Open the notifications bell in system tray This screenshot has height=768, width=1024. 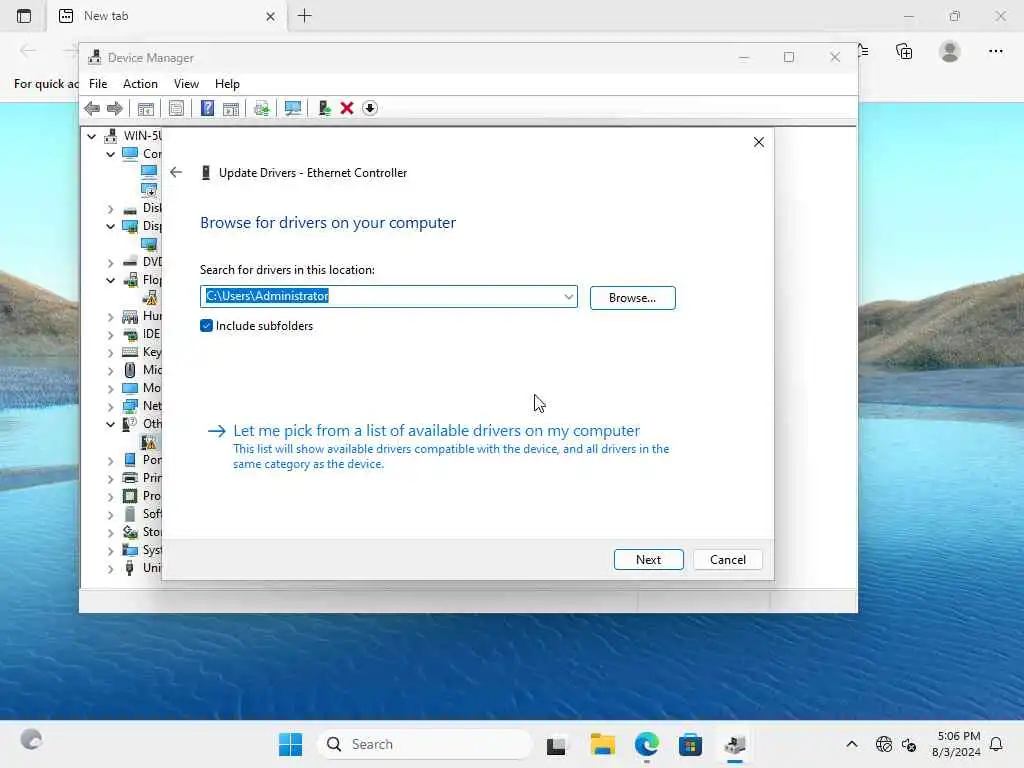(x=997, y=744)
